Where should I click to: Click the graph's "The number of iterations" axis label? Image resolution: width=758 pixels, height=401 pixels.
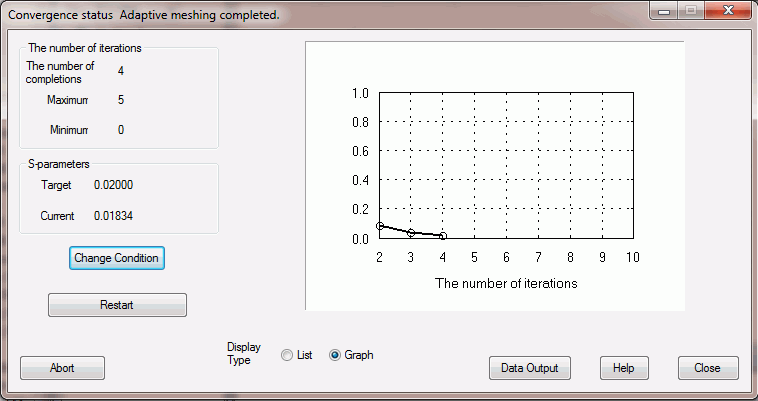point(506,283)
